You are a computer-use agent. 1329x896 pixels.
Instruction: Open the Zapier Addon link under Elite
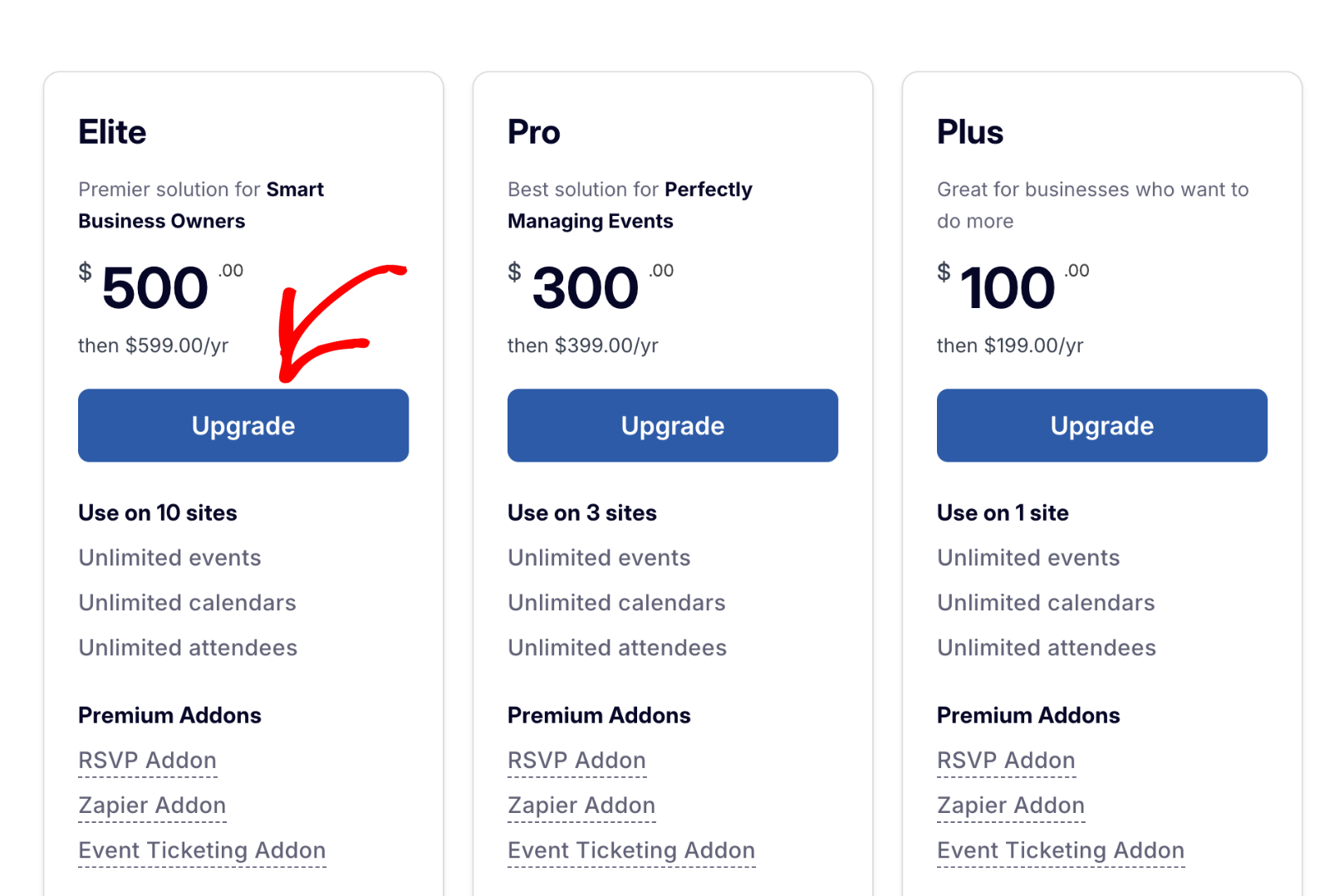click(152, 805)
